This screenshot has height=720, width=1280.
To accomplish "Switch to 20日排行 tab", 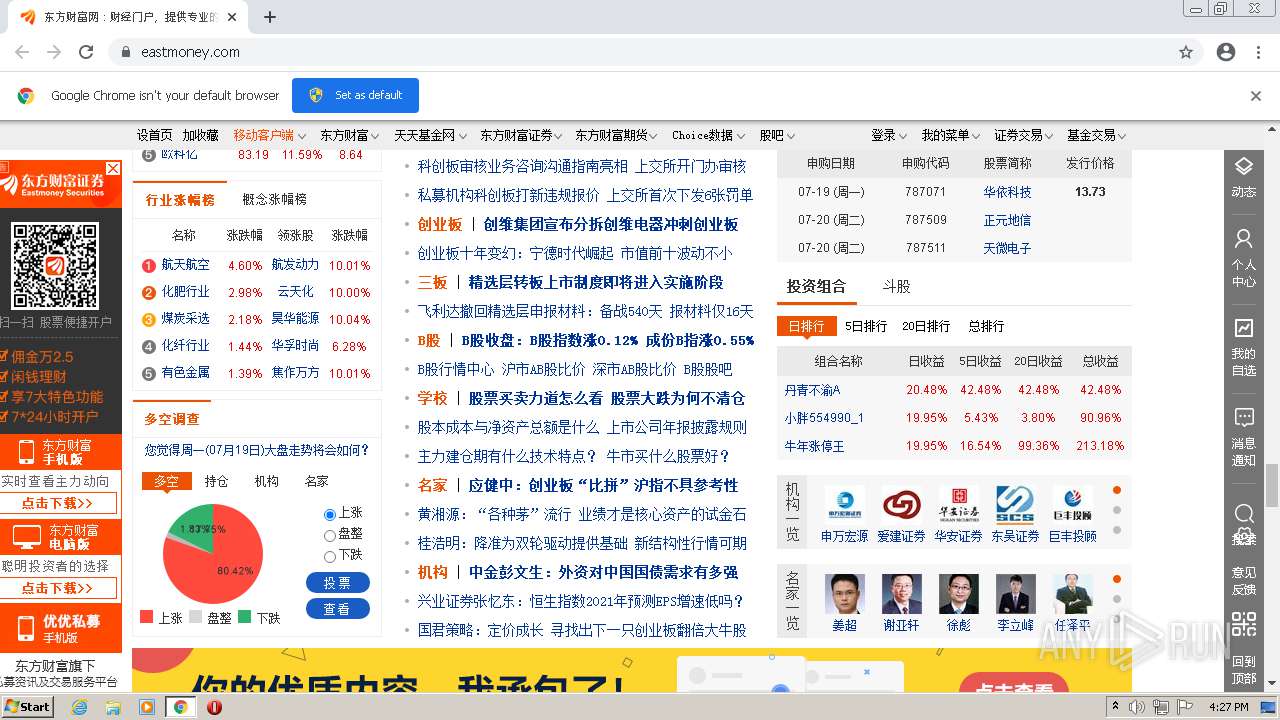I will pyautogui.click(x=926, y=326).
